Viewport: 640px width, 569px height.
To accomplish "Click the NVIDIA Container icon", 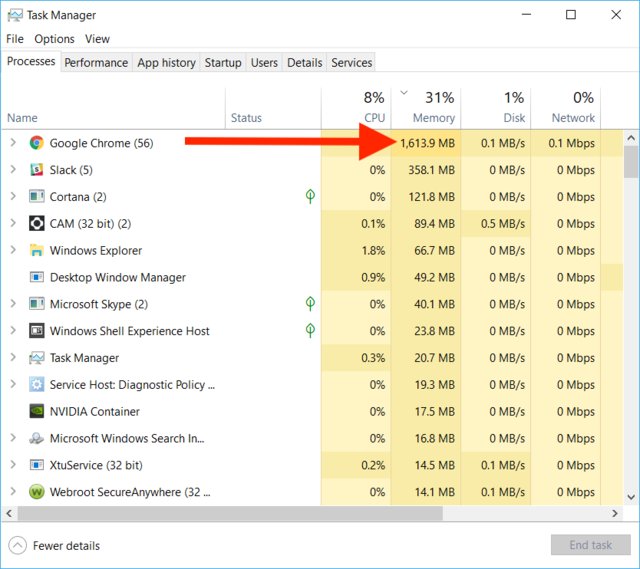I will click(37, 411).
